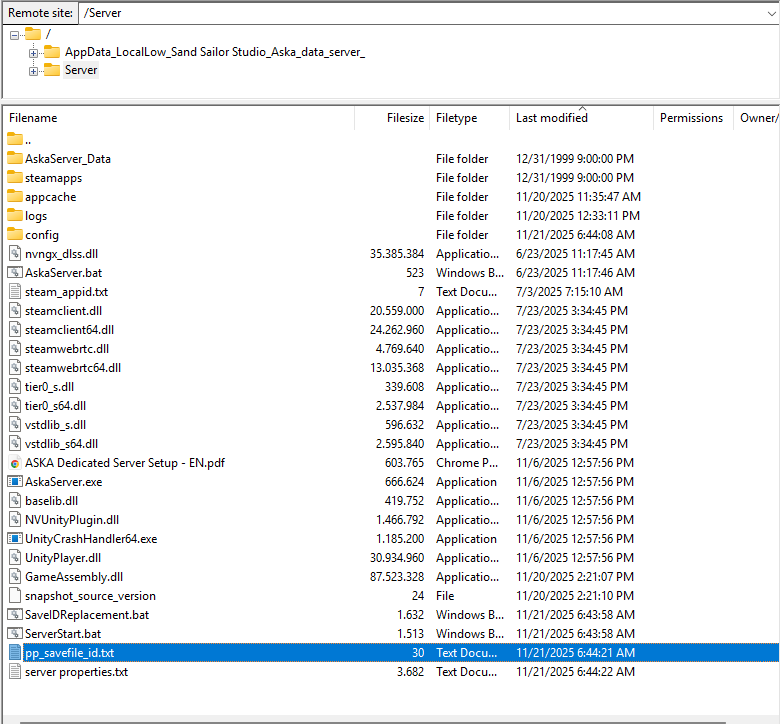
Task: Click the AskaServer_Data folder icon
Action: point(15,158)
